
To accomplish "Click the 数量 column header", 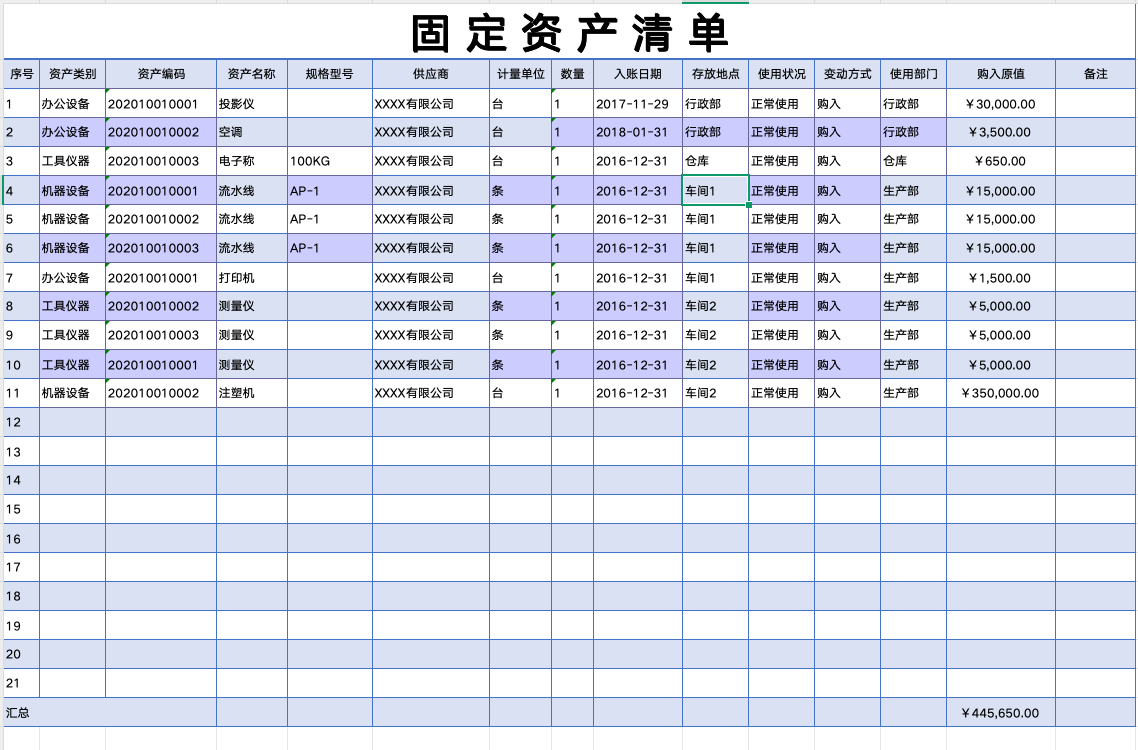I will click(573, 74).
